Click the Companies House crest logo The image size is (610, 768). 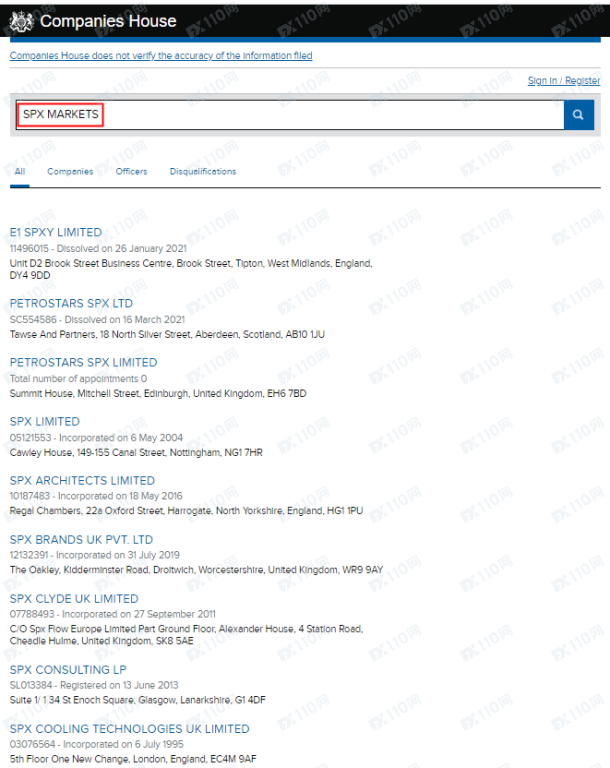tap(21, 22)
